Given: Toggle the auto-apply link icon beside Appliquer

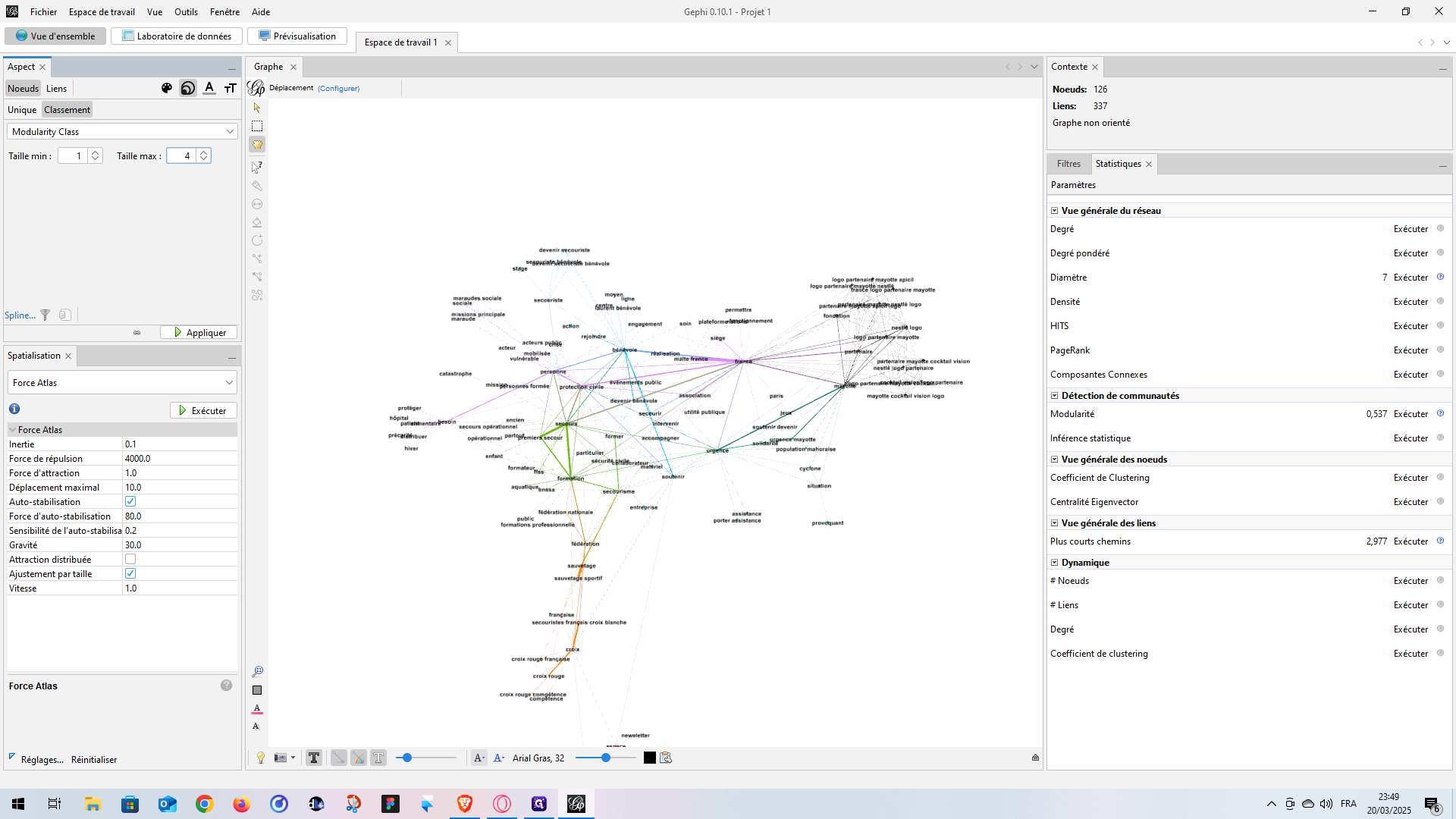Looking at the screenshot, I should click(136, 333).
